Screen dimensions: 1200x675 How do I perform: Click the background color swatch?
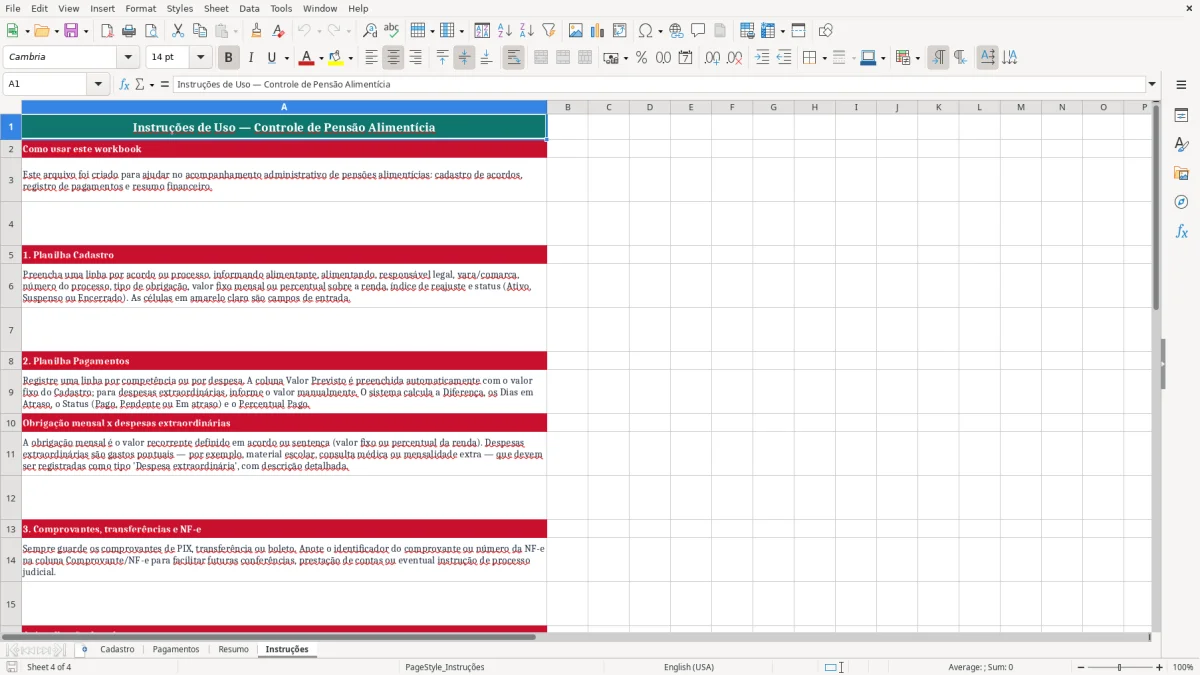[x=337, y=58]
